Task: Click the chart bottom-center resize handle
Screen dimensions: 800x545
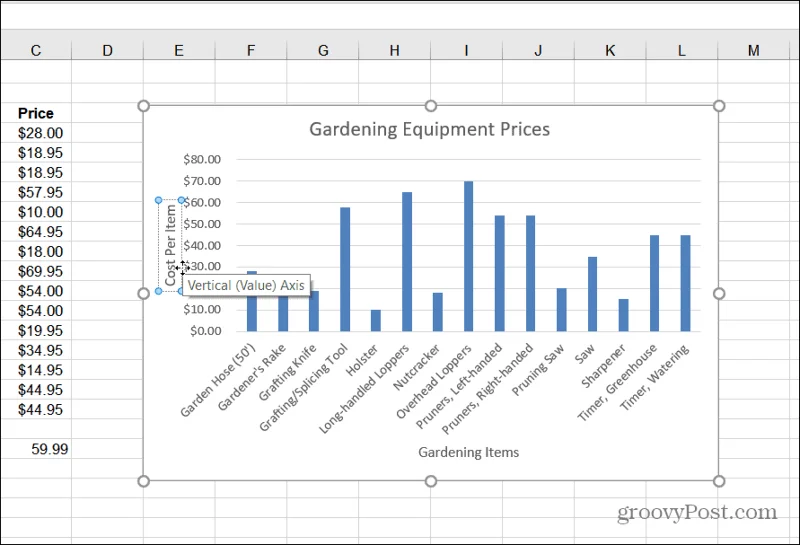Action: pyautogui.click(x=431, y=481)
